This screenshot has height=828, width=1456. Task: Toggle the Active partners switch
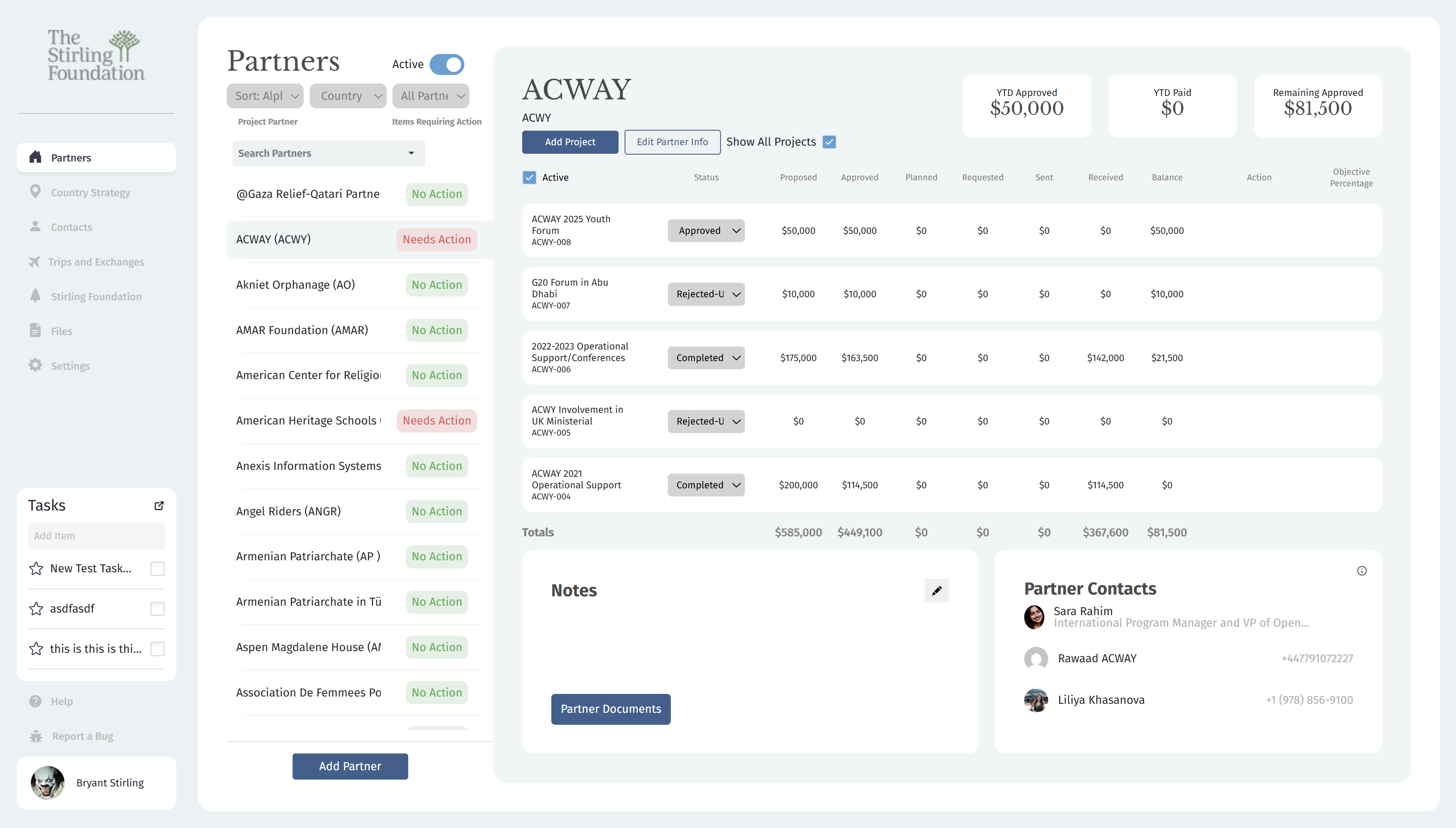click(x=447, y=64)
